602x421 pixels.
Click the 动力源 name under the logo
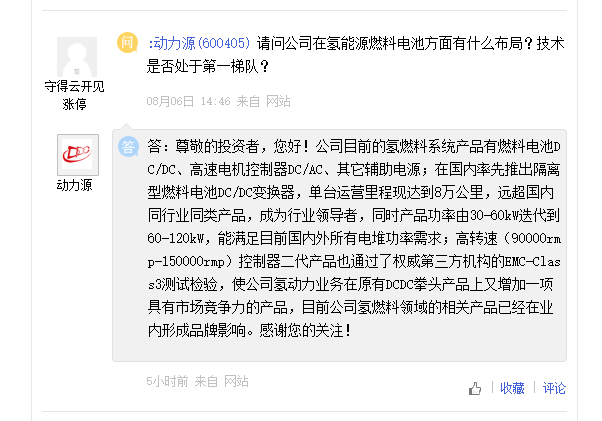(x=75, y=185)
